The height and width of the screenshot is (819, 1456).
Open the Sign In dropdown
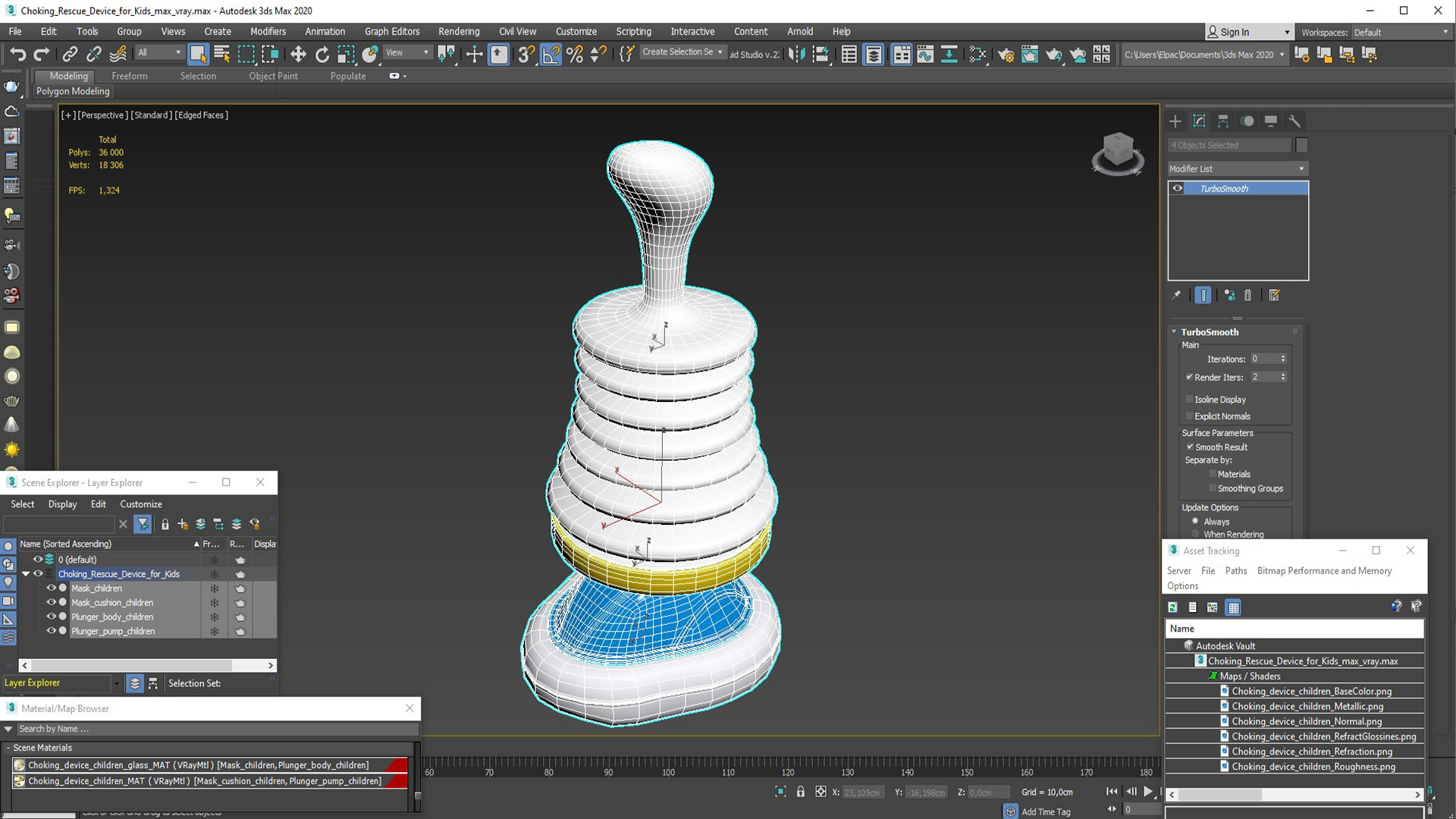(1248, 32)
